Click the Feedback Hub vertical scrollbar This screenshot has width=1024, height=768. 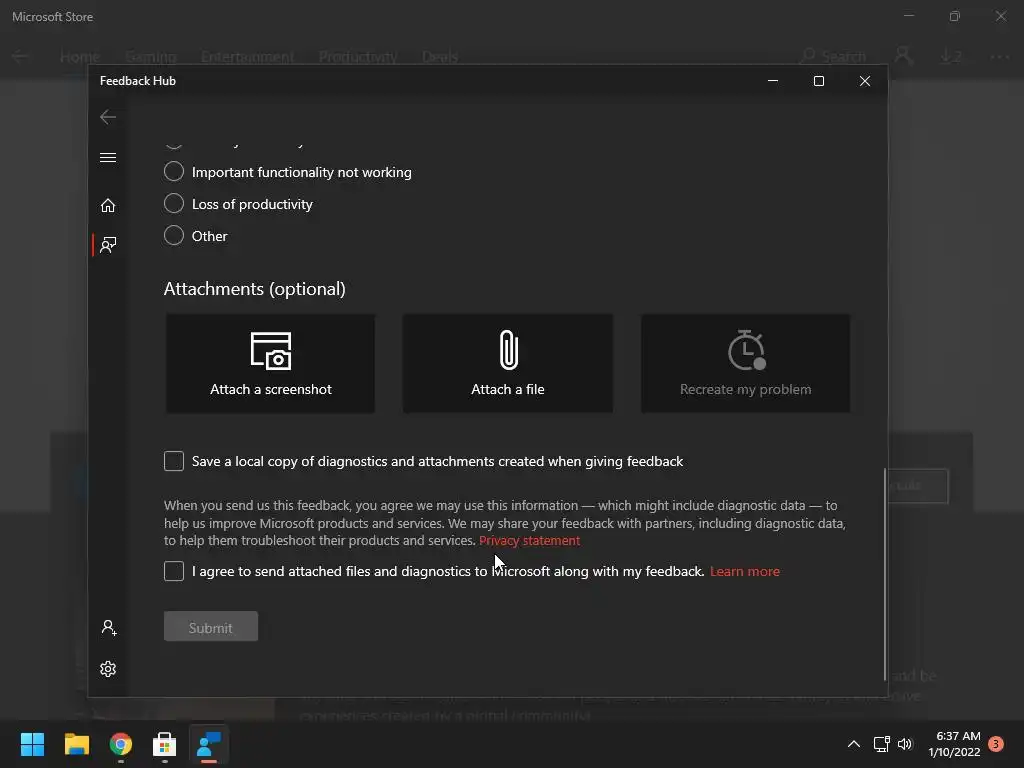[885, 575]
